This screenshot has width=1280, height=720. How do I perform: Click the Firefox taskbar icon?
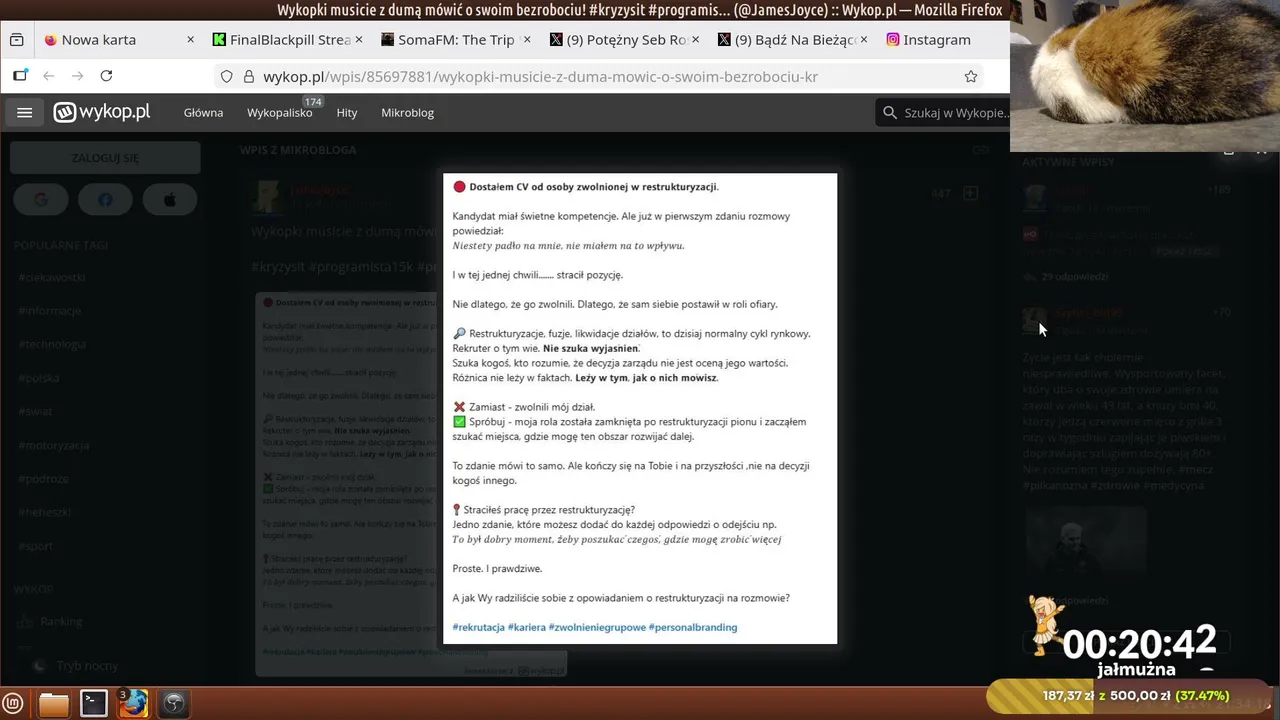tap(134, 704)
